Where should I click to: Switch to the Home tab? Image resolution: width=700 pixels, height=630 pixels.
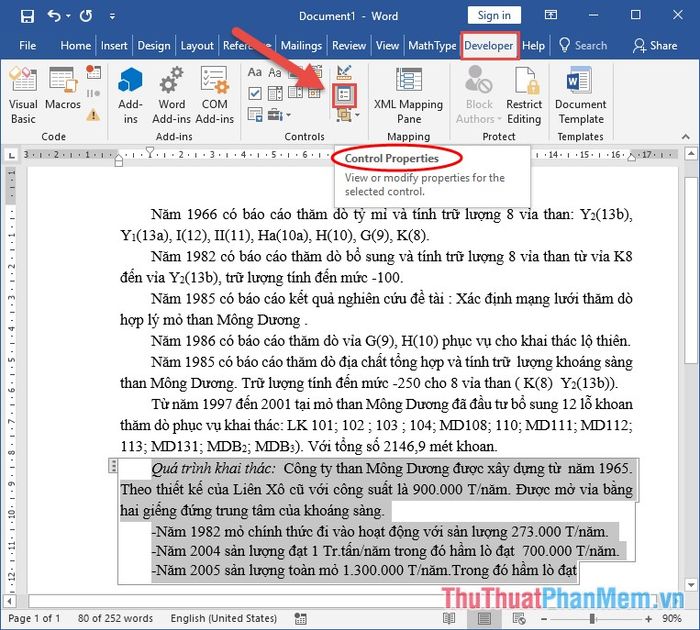tap(75, 46)
